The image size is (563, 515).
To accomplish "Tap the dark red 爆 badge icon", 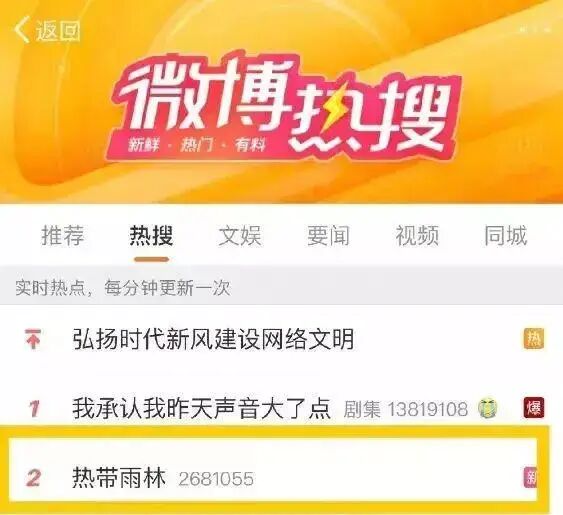I will (x=534, y=408).
